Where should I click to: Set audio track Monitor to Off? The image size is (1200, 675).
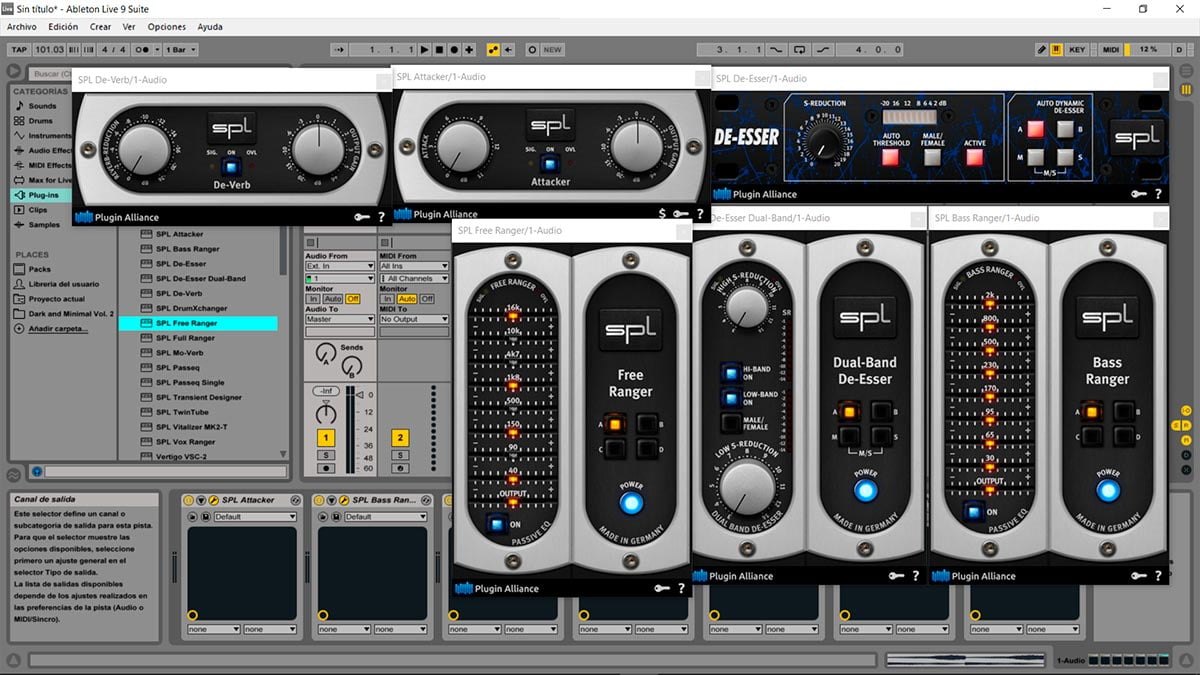(352, 299)
